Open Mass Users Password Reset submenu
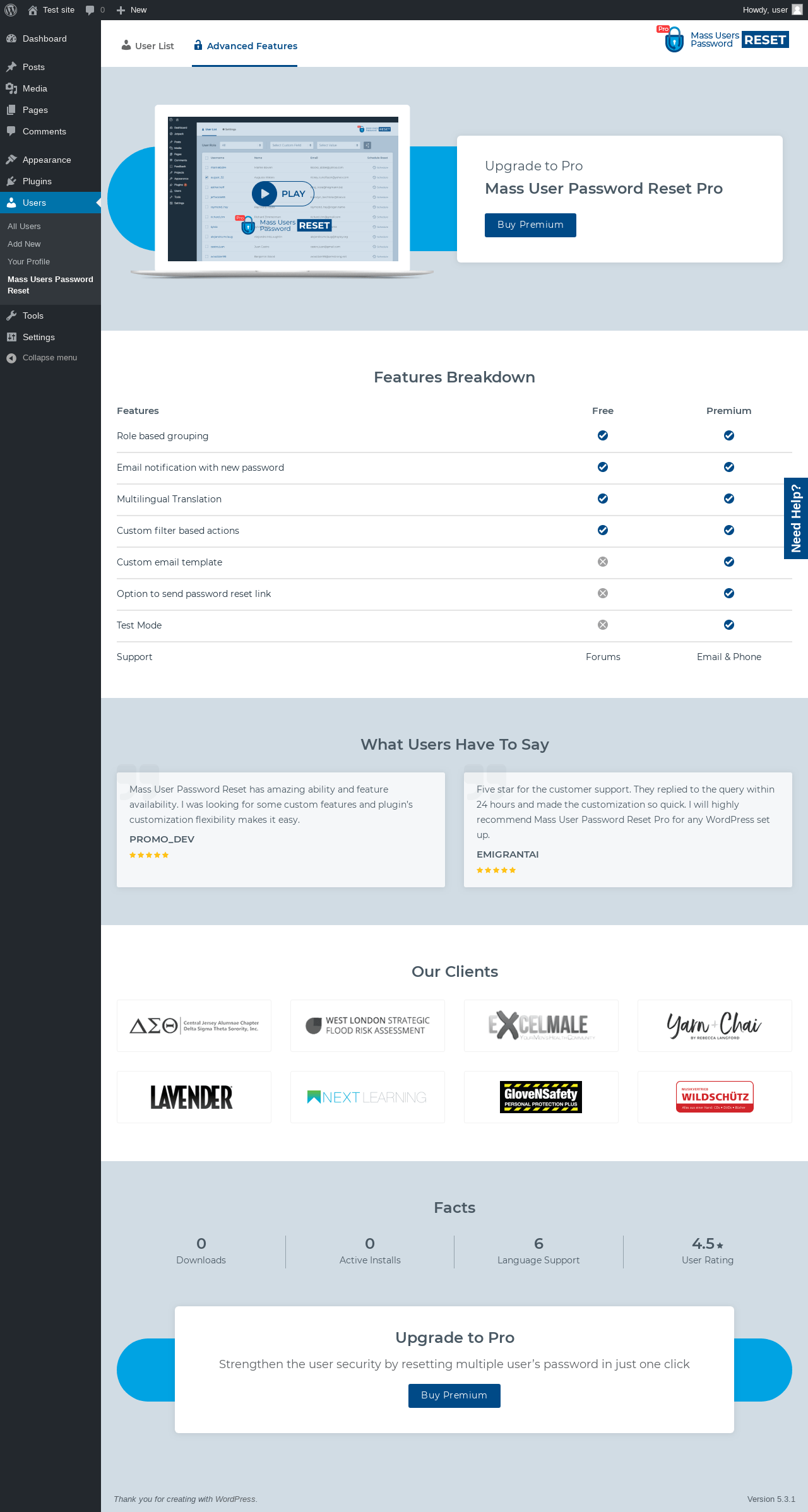Viewport: 808px width, 1512px height. pyautogui.click(x=50, y=285)
